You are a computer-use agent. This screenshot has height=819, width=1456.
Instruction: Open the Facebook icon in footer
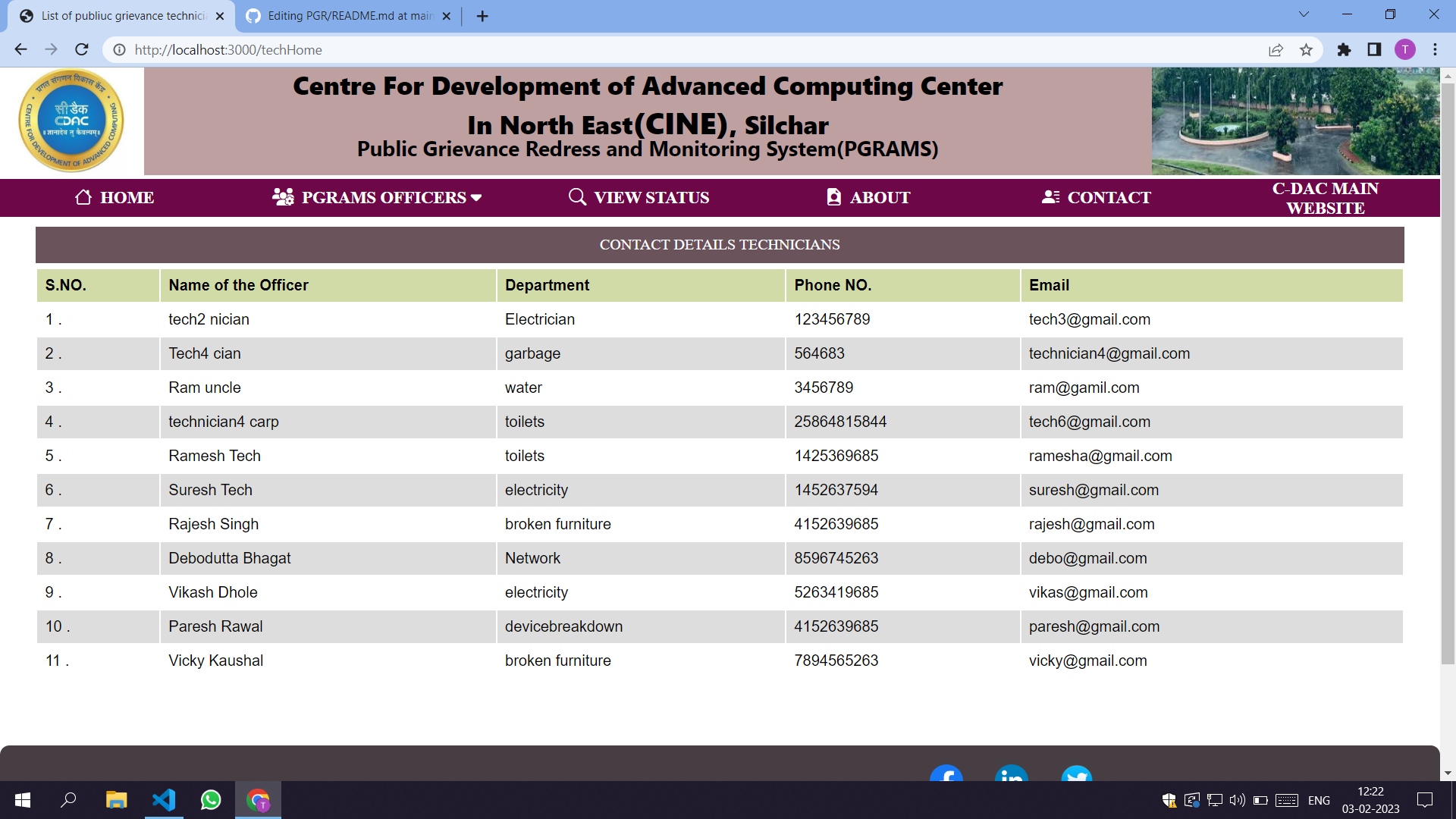[x=946, y=775]
